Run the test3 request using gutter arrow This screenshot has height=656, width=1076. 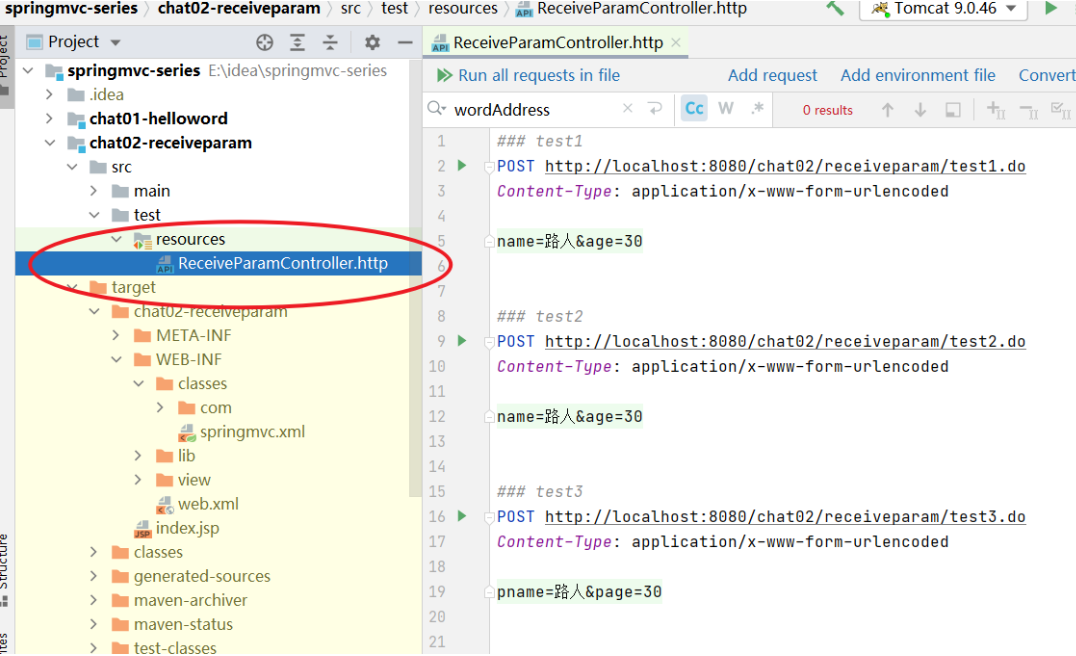462,516
